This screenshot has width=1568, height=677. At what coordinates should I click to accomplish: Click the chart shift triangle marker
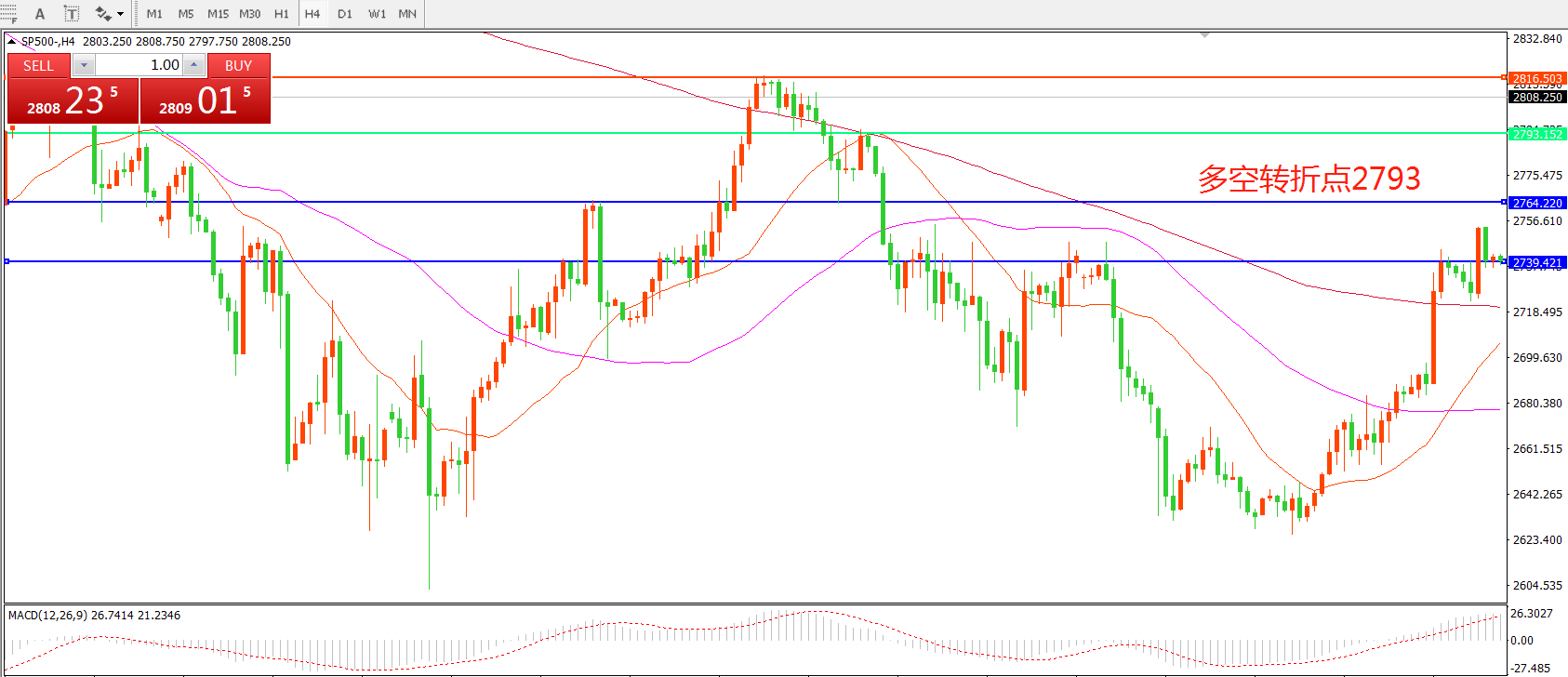click(x=1204, y=35)
